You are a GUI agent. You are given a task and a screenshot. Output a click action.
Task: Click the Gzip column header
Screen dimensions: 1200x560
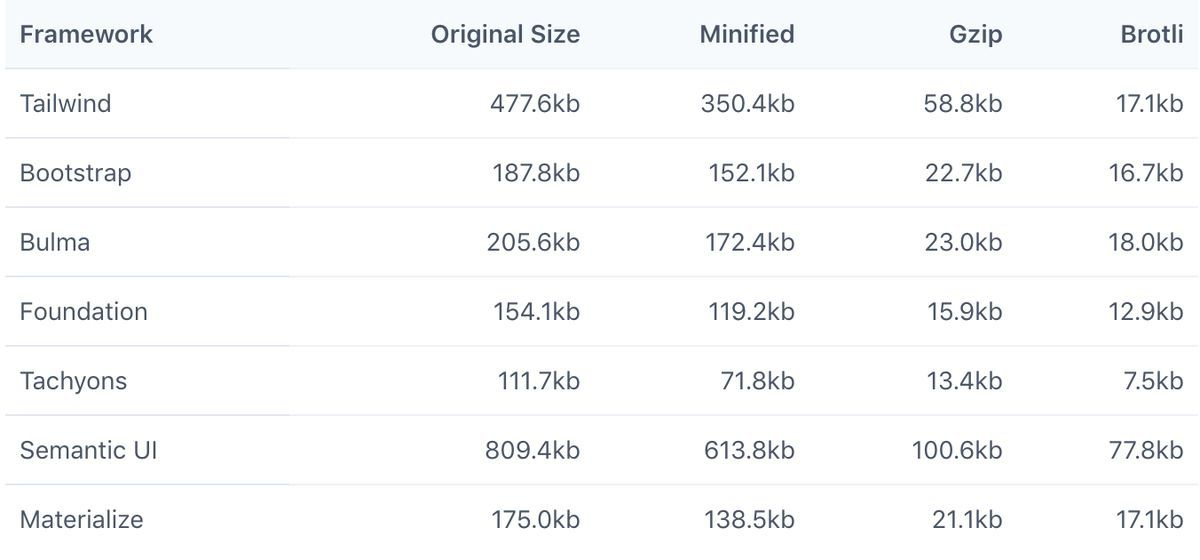click(x=973, y=35)
